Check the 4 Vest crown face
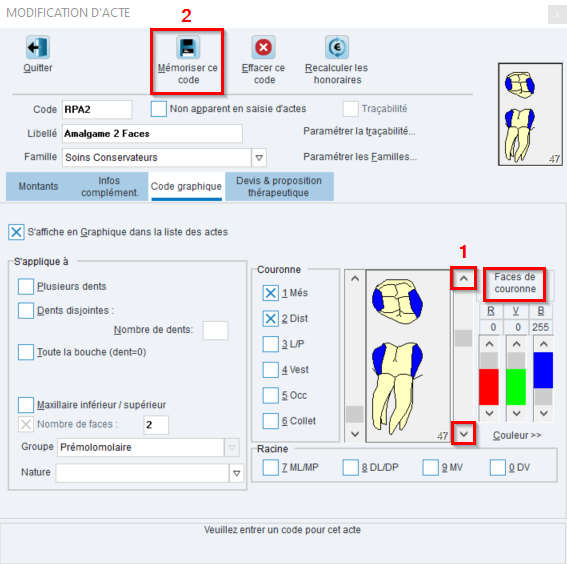The width and height of the screenshot is (567, 564). [x=270, y=370]
